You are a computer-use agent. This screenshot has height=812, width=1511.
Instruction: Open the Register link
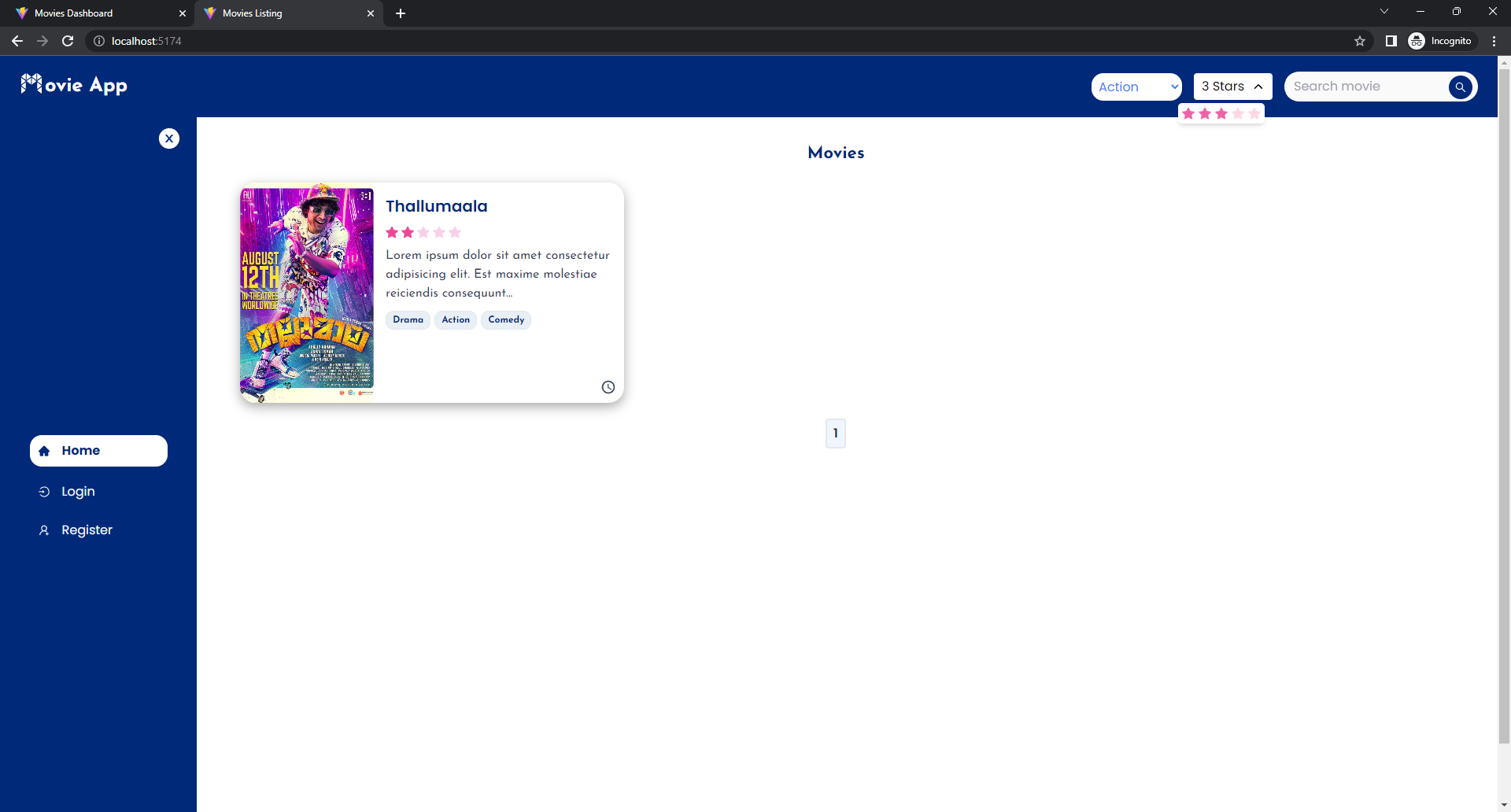tap(87, 530)
